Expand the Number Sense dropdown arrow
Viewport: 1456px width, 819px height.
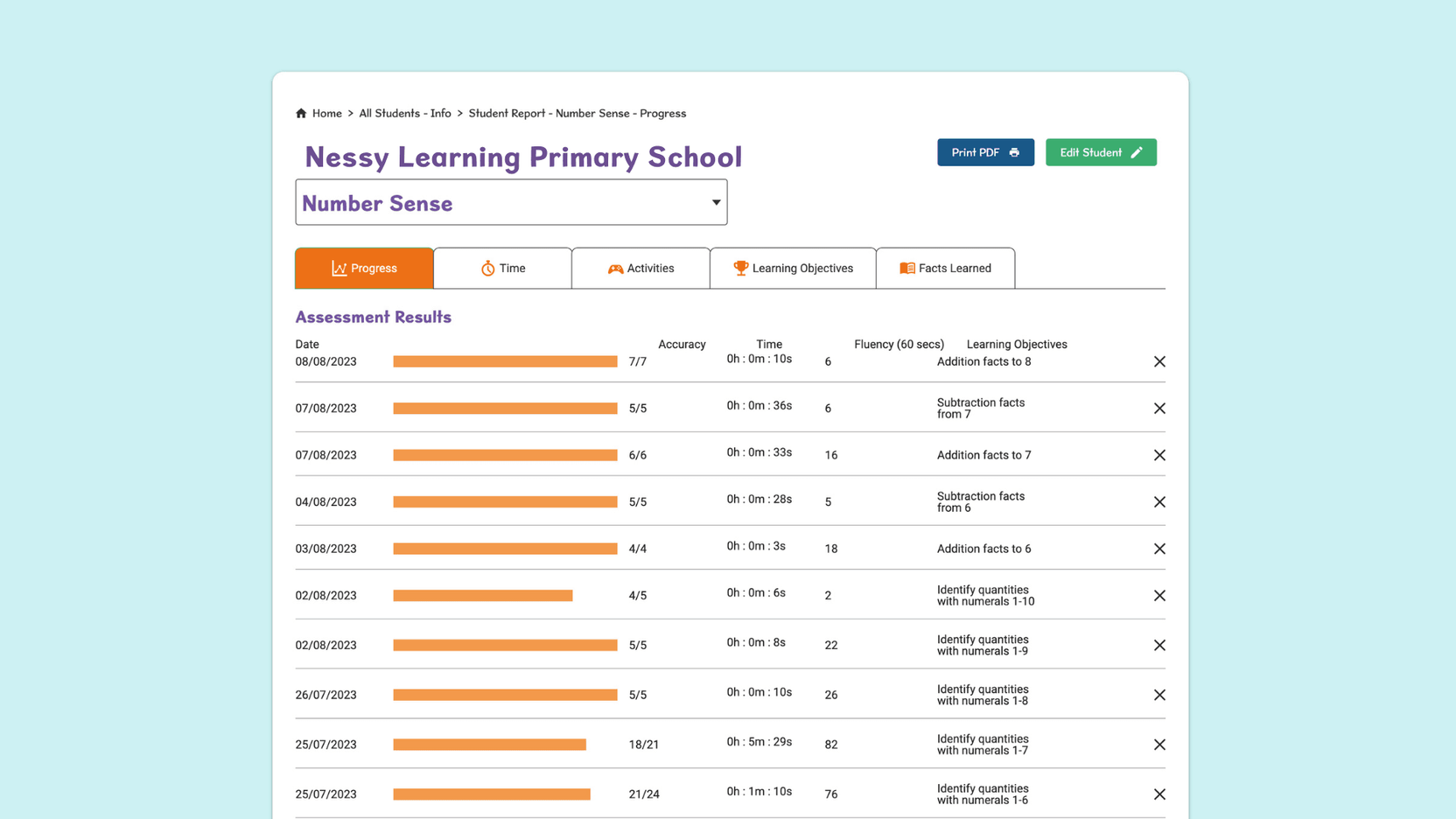(x=716, y=202)
